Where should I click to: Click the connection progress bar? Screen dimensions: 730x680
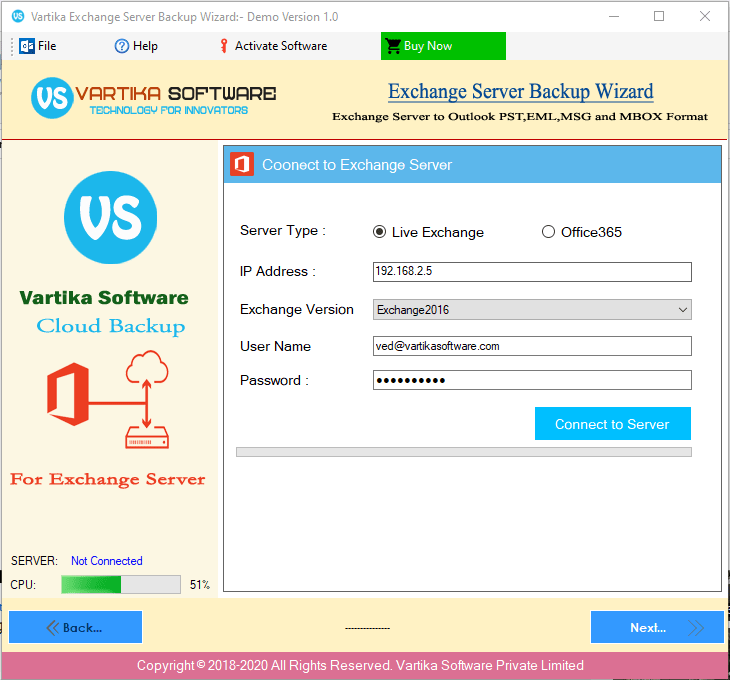[464, 452]
